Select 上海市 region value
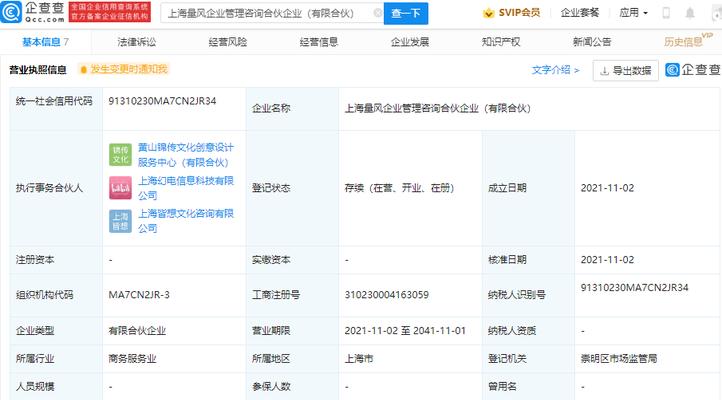 tap(359, 359)
